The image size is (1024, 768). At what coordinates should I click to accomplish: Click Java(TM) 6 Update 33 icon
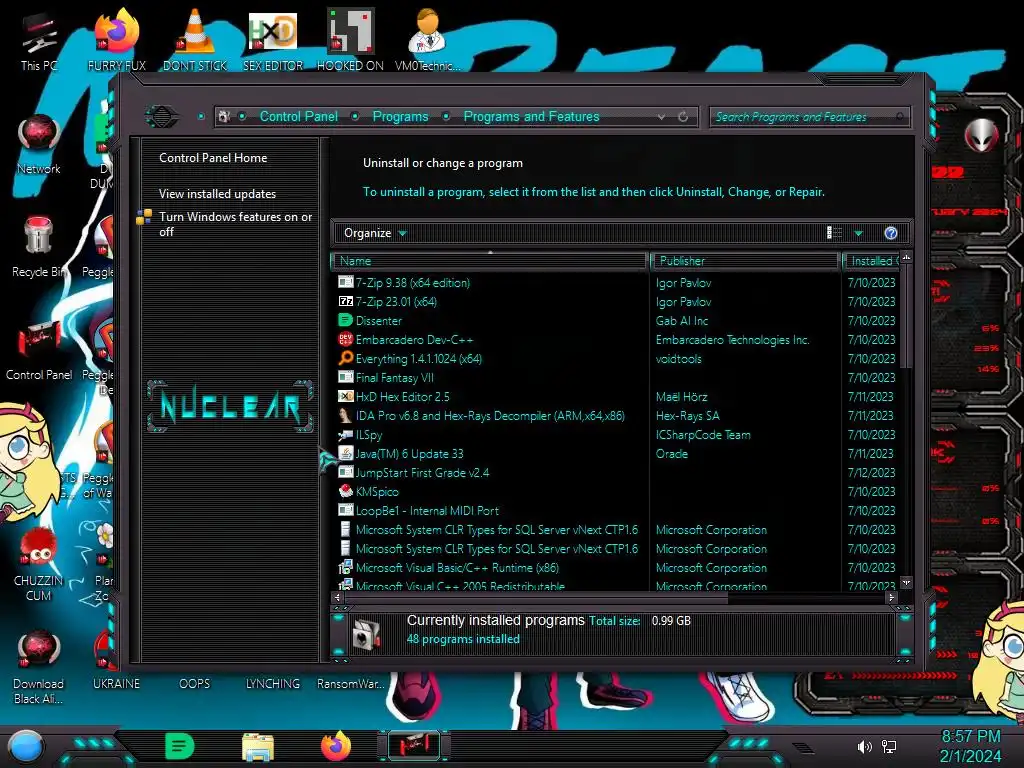345,454
